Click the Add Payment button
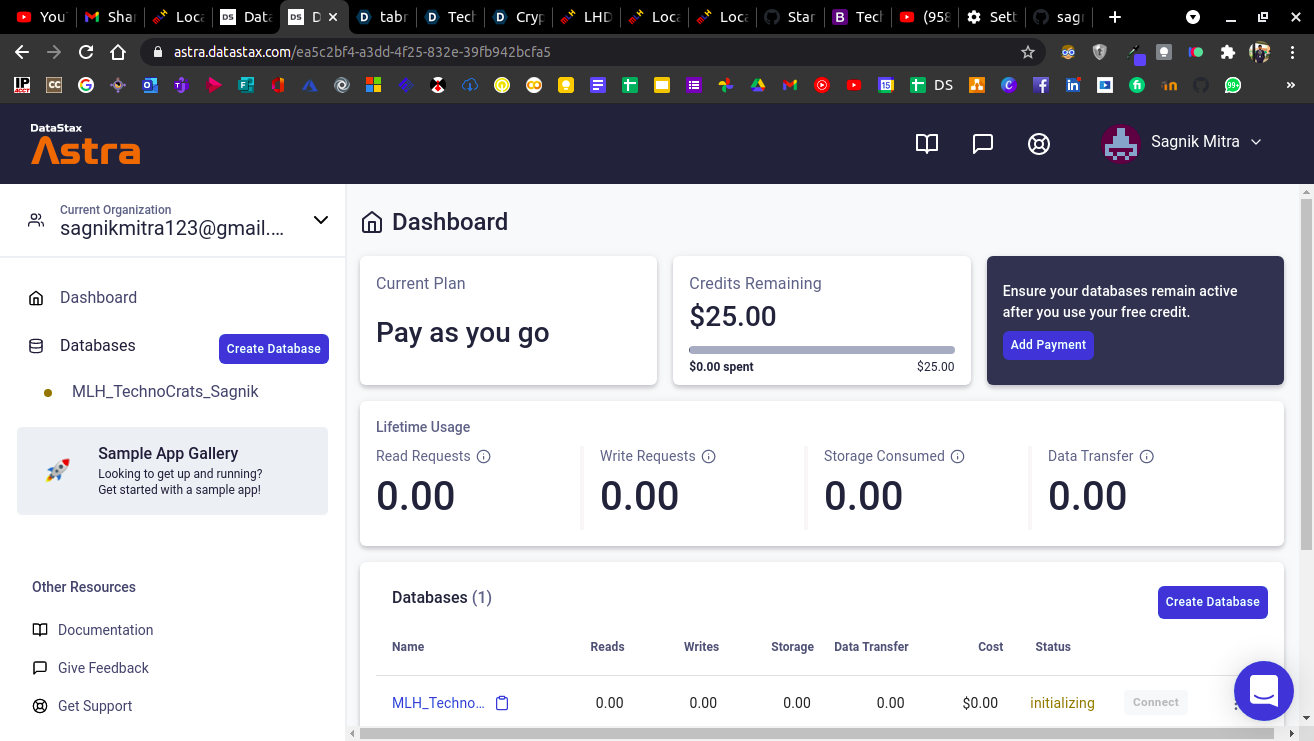 point(1048,345)
